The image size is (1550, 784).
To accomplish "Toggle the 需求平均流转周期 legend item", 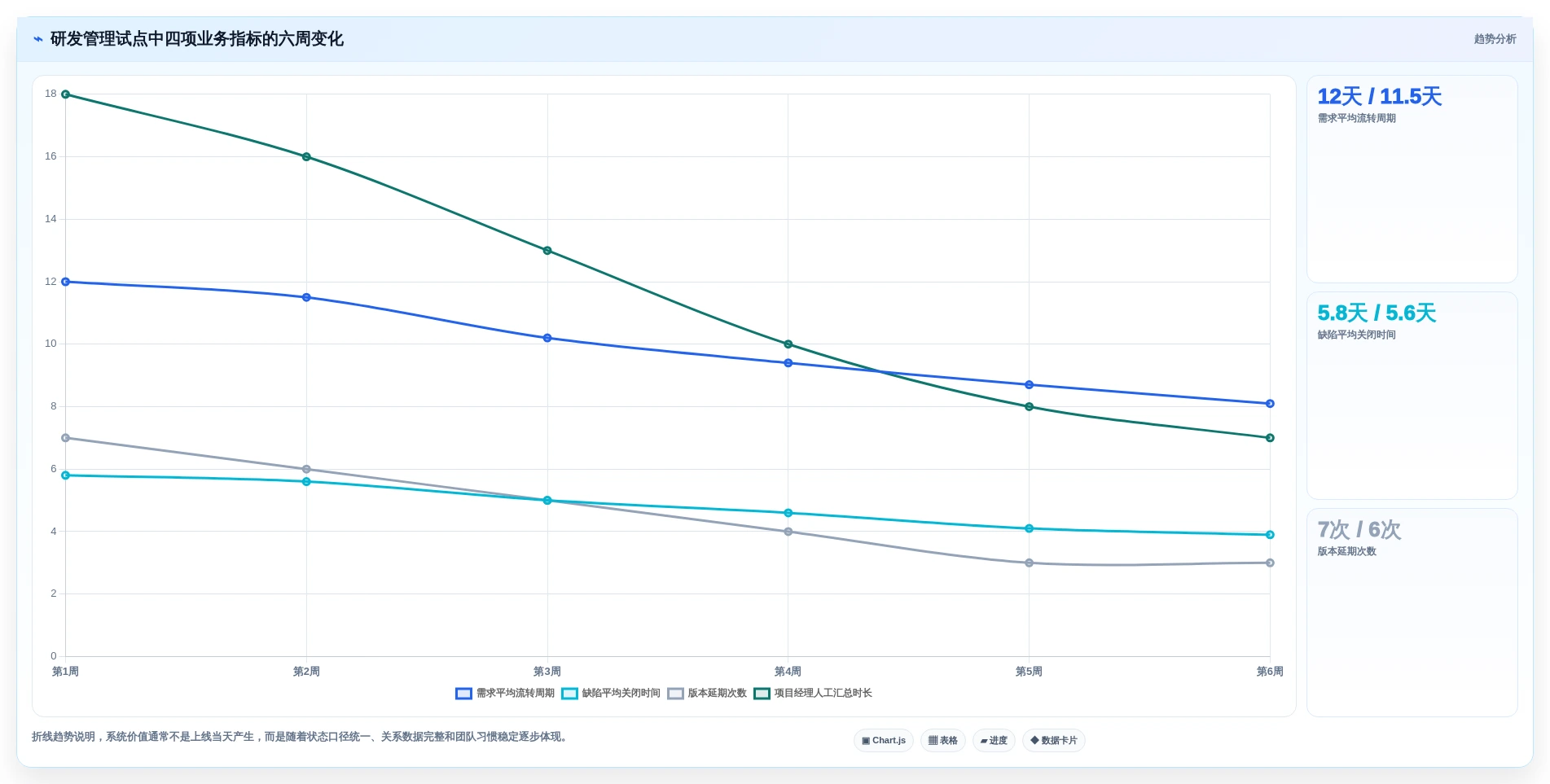I will click(x=505, y=694).
